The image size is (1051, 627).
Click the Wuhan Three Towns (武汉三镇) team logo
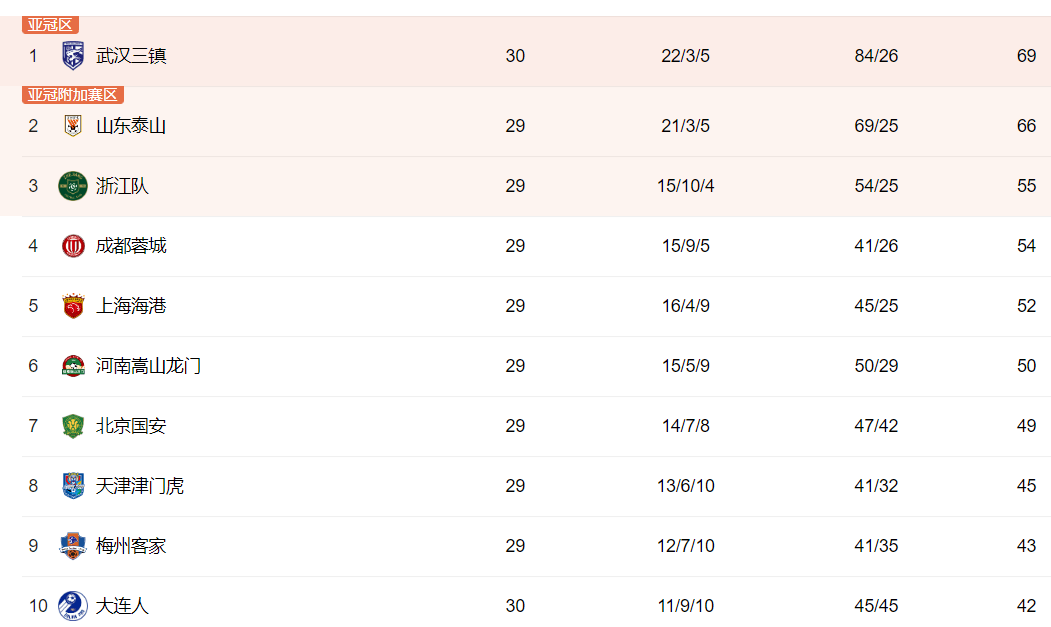[x=73, y=56]
